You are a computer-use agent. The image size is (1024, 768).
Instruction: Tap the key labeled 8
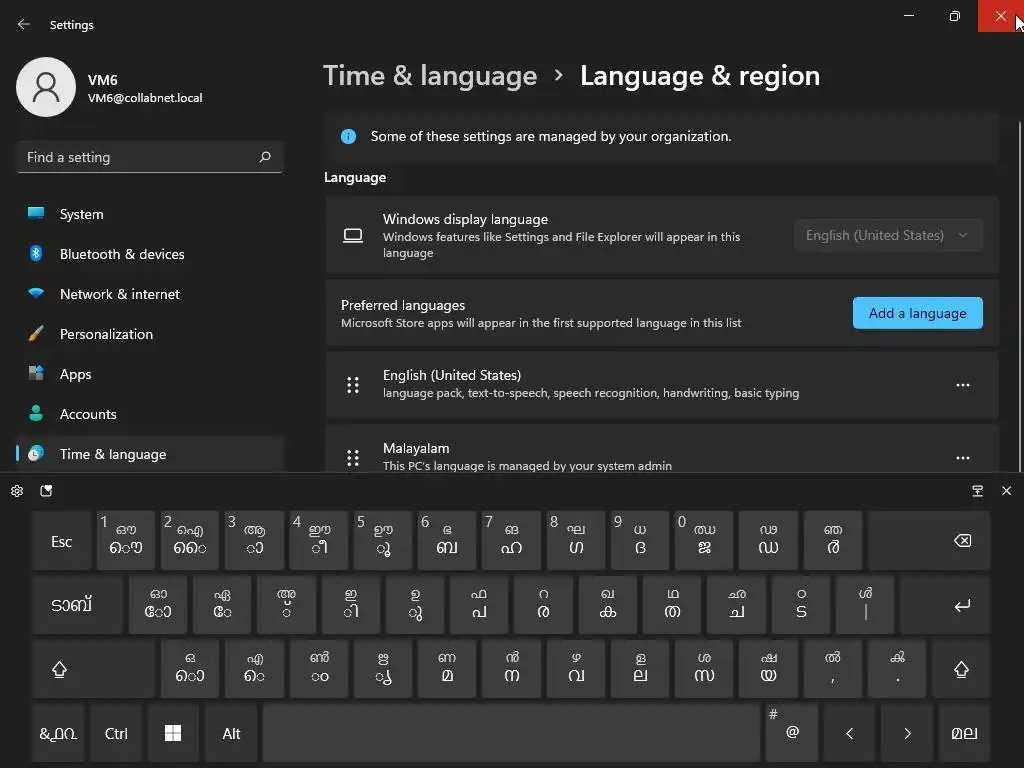[x=575, y=541]
